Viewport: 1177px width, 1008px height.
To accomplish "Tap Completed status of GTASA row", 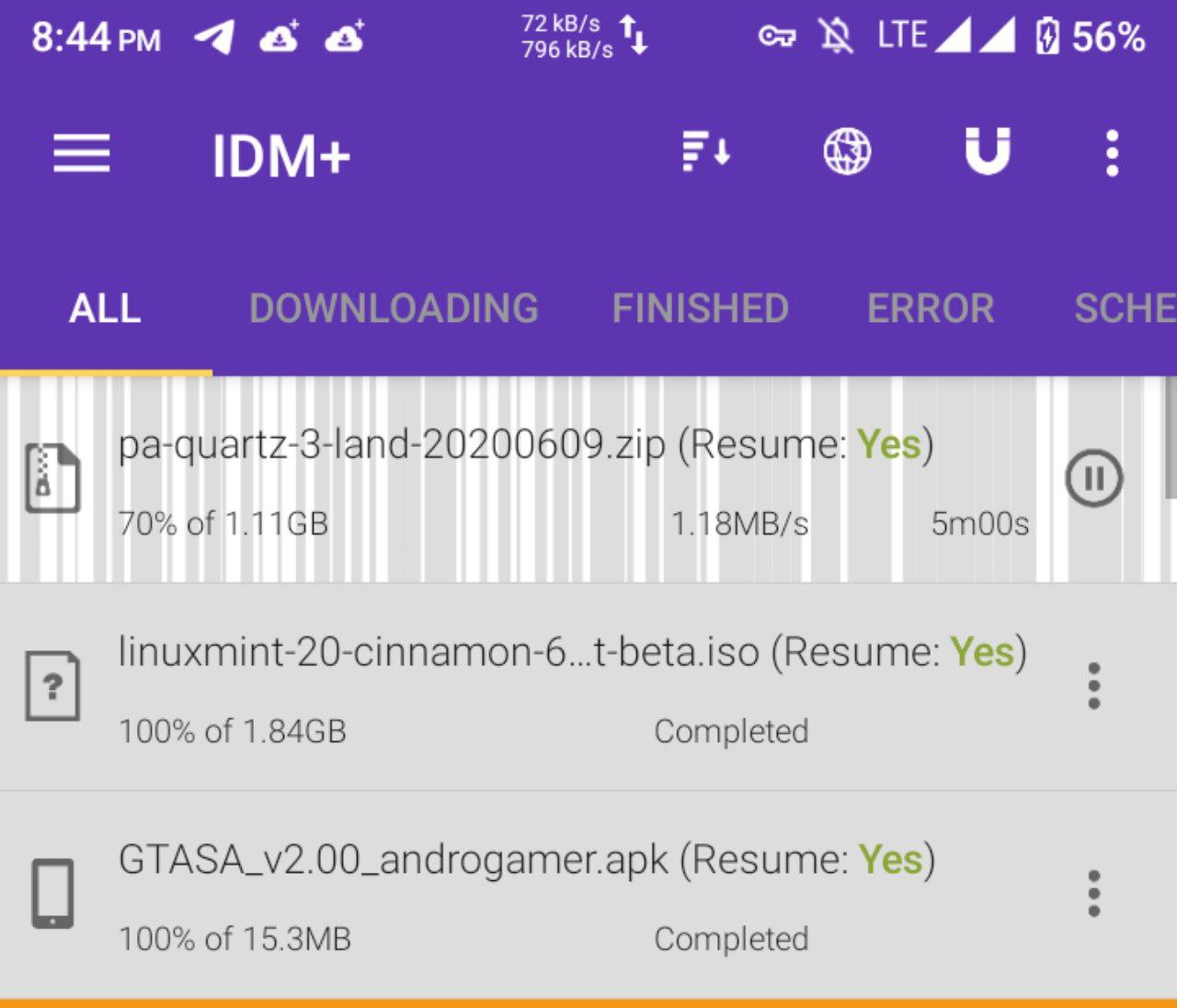I will click(x=731, y=939).
